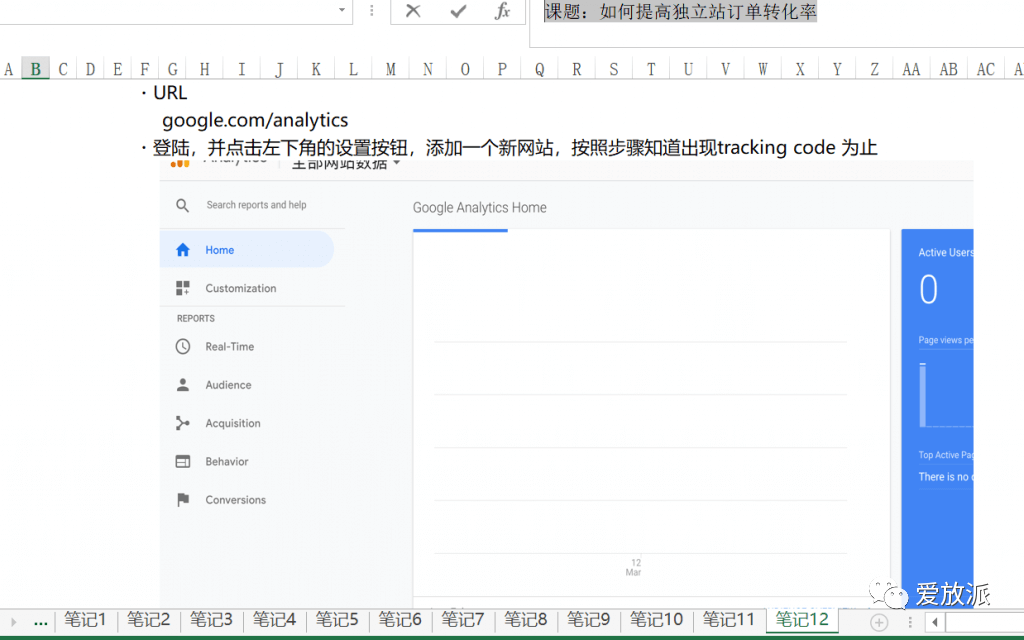Select column B header

(x=36, y=69)
